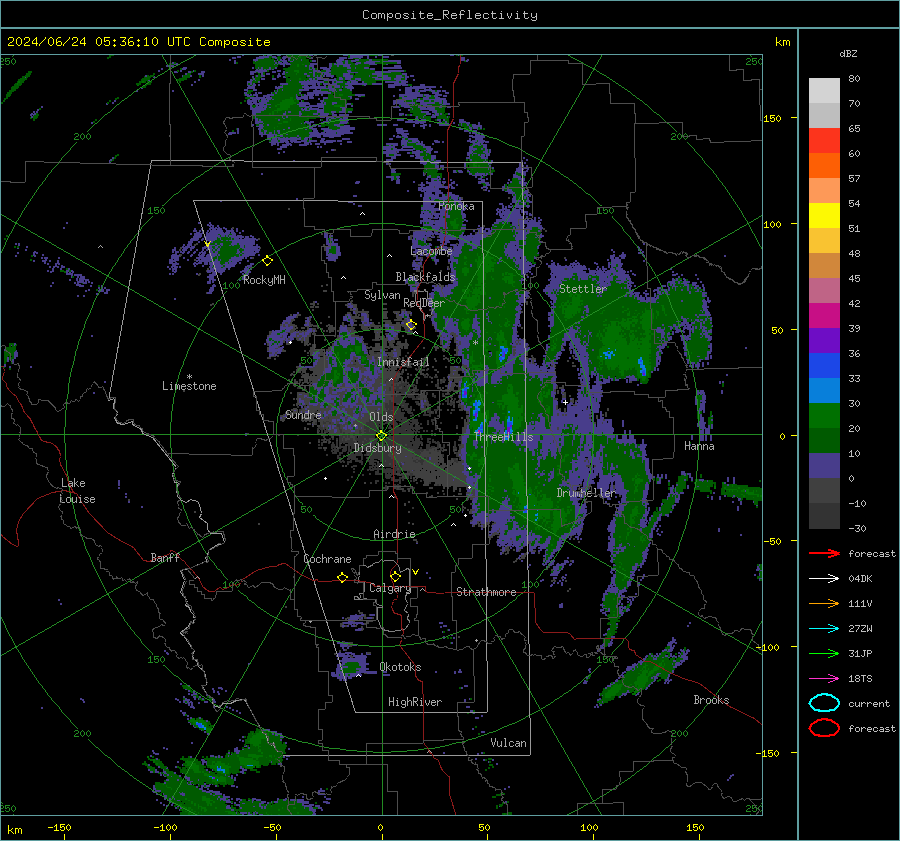Click the orange 111V arrow legend icon
The width and height of the screenshot is (900, 841).
[x=824, y=603]
